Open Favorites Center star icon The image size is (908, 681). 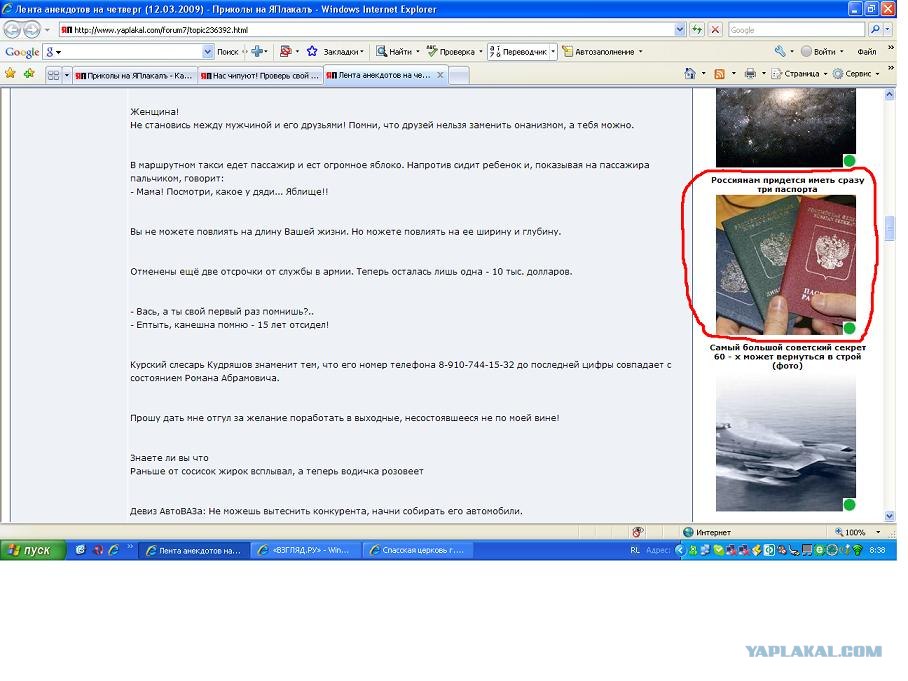(x=10, y=74)
